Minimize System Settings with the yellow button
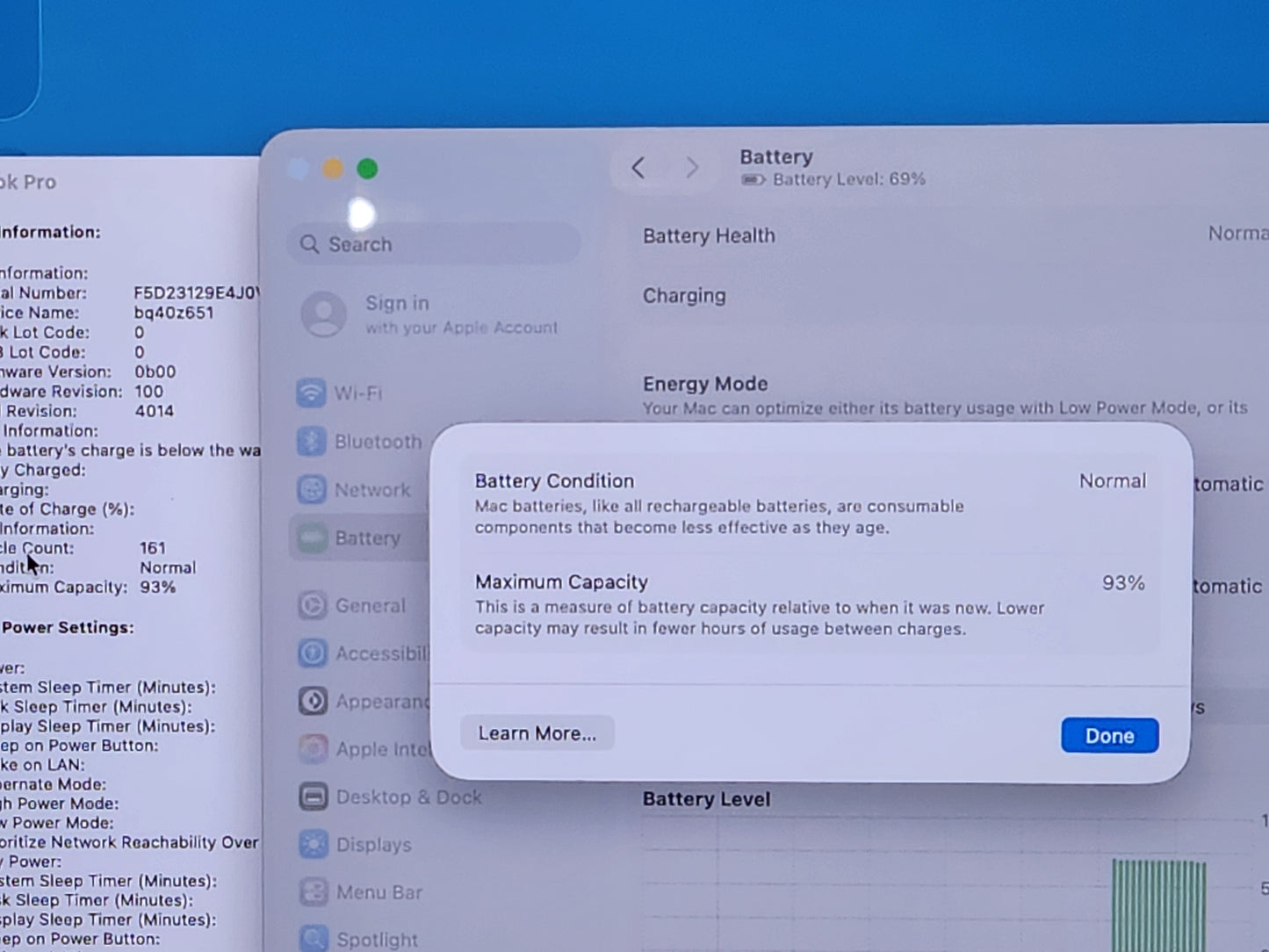 333,169
